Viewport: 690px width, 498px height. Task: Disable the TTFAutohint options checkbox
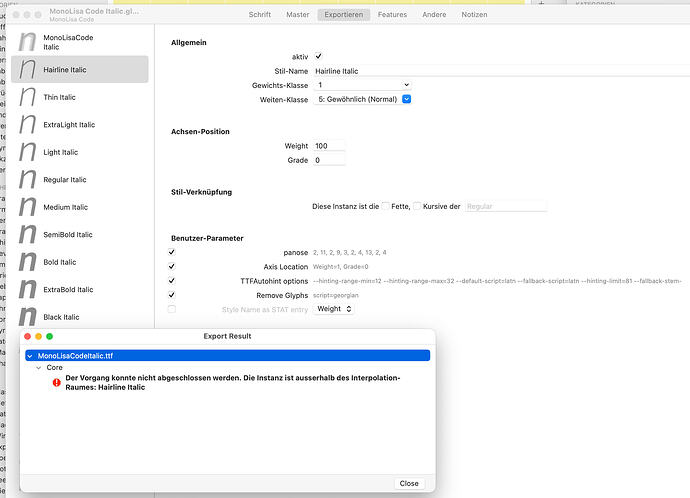pyautogui.click(x=172, y=280)
